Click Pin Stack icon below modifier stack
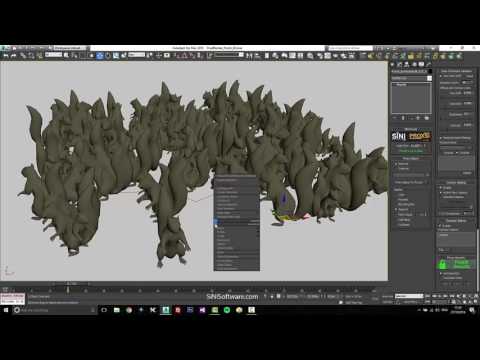The height and width of the screenshot is (360, 480). point(395,118)
